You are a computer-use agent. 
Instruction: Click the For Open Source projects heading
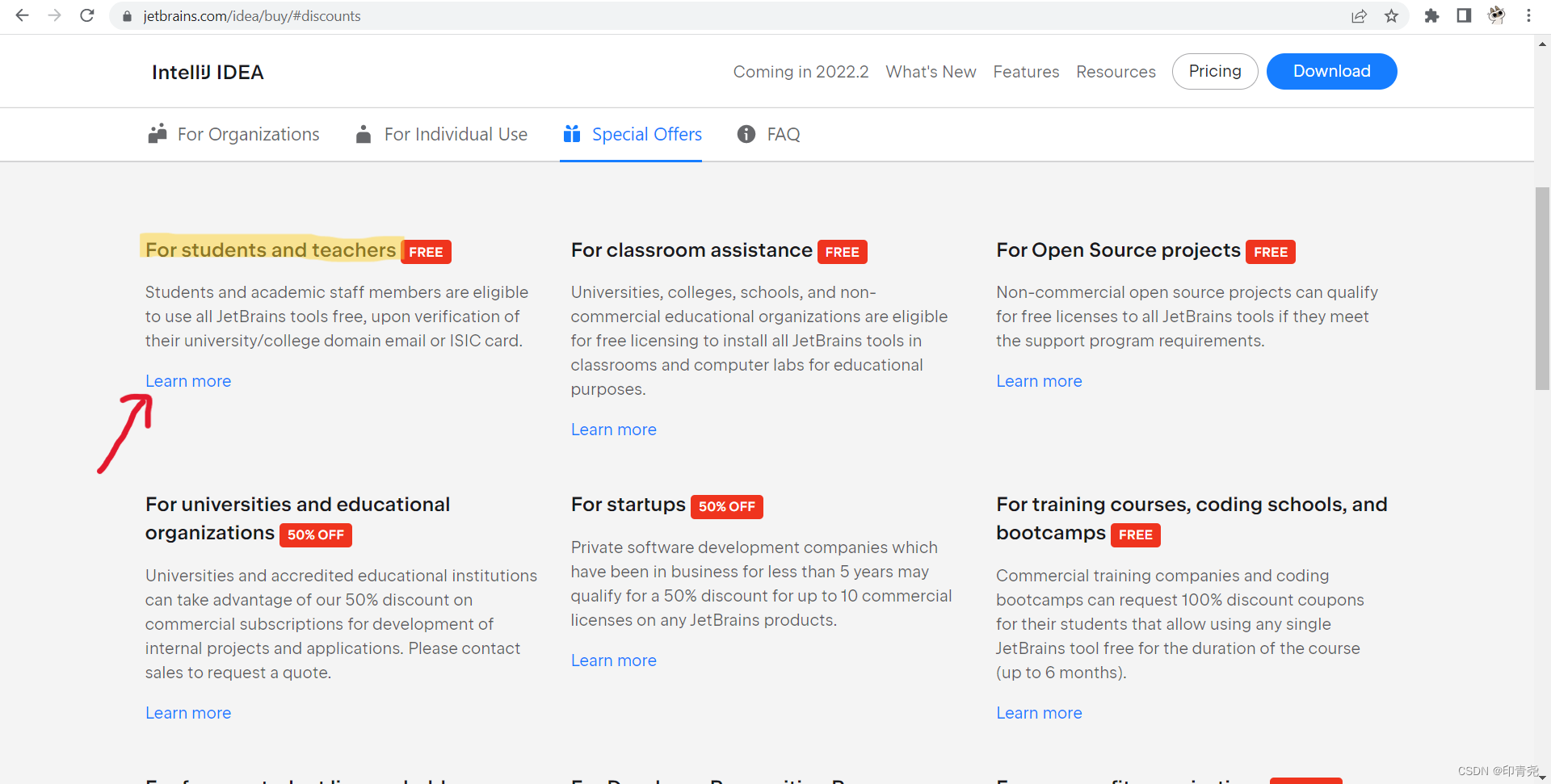tap(1118, 250)
